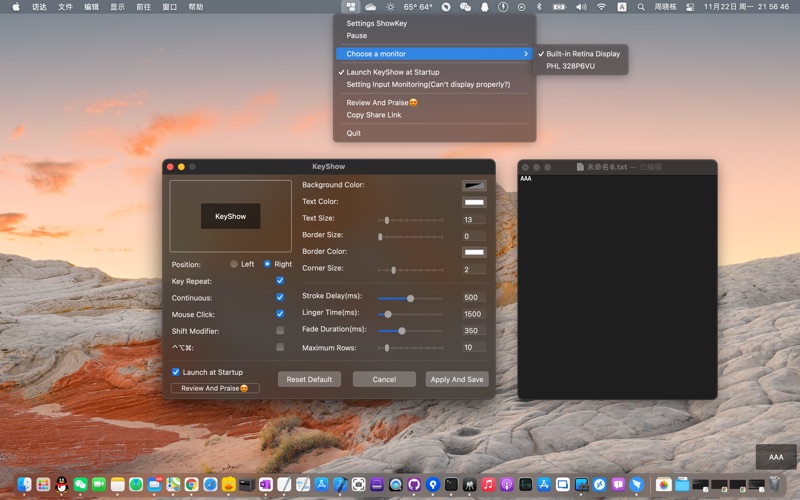Select the Left position radio button

[234, 264]
